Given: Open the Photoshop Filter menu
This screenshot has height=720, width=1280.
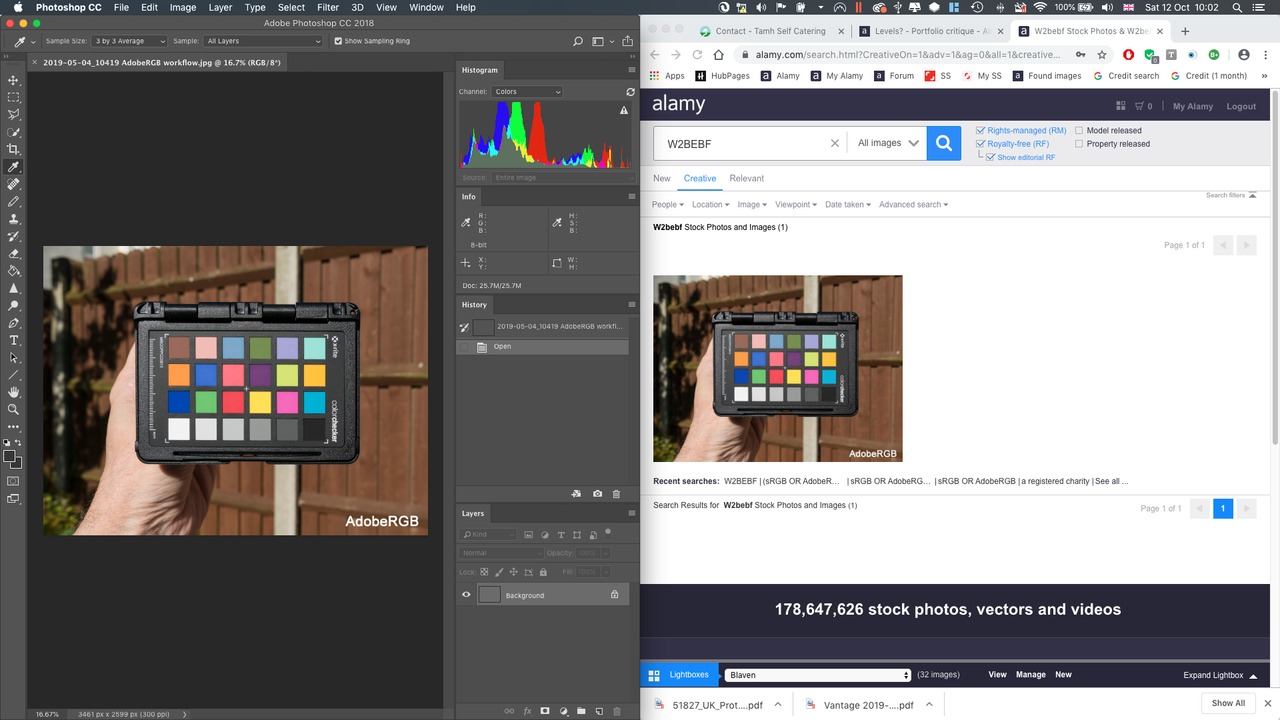Looking at the screenshot, I should 328,7.
